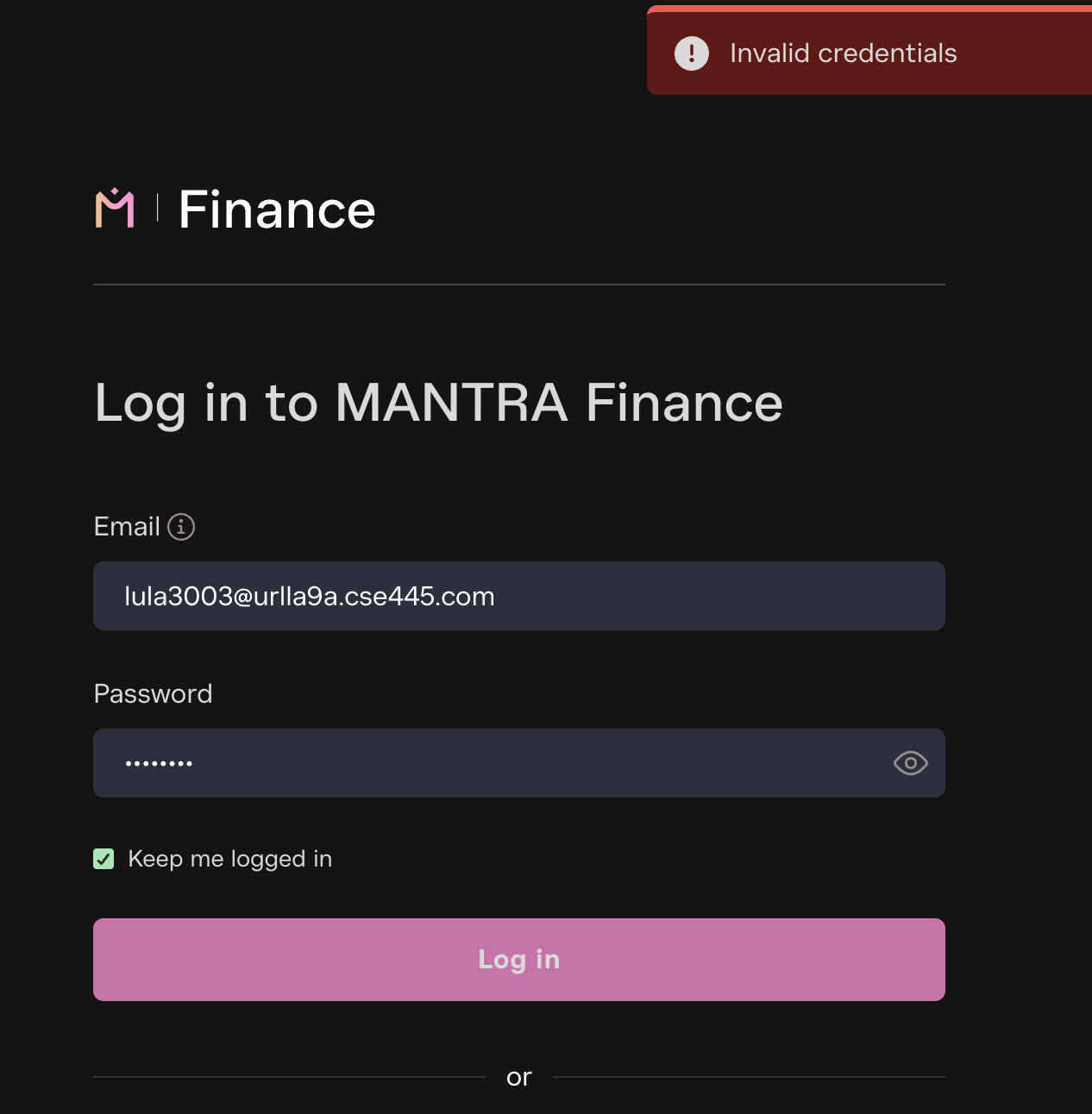Click the red progress bar atop the error toast
Screen dimensions: 1092x1114
coord(869,9)
